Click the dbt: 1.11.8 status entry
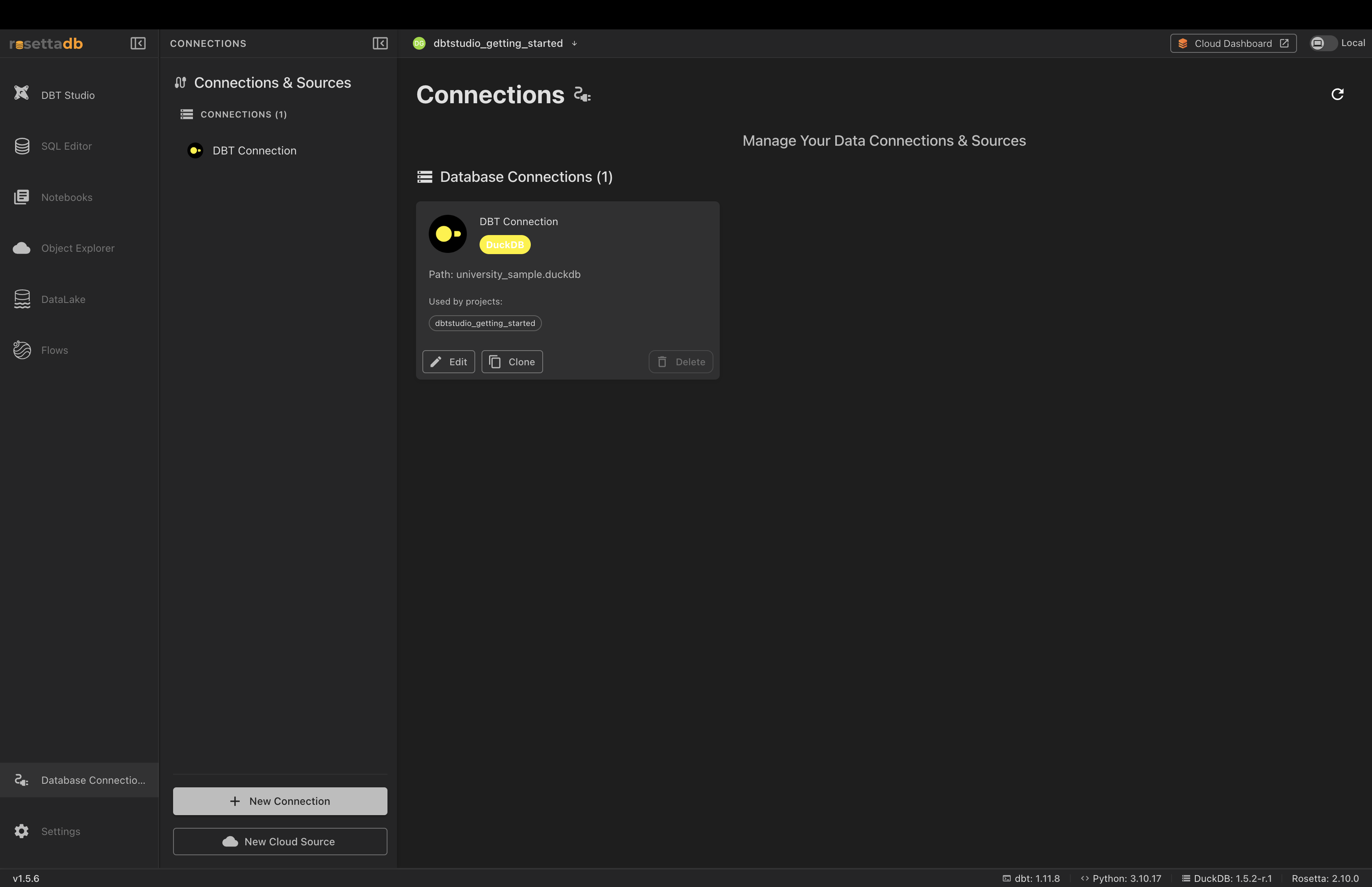This screenshot has height=887, width=1372. [1031, 878]
